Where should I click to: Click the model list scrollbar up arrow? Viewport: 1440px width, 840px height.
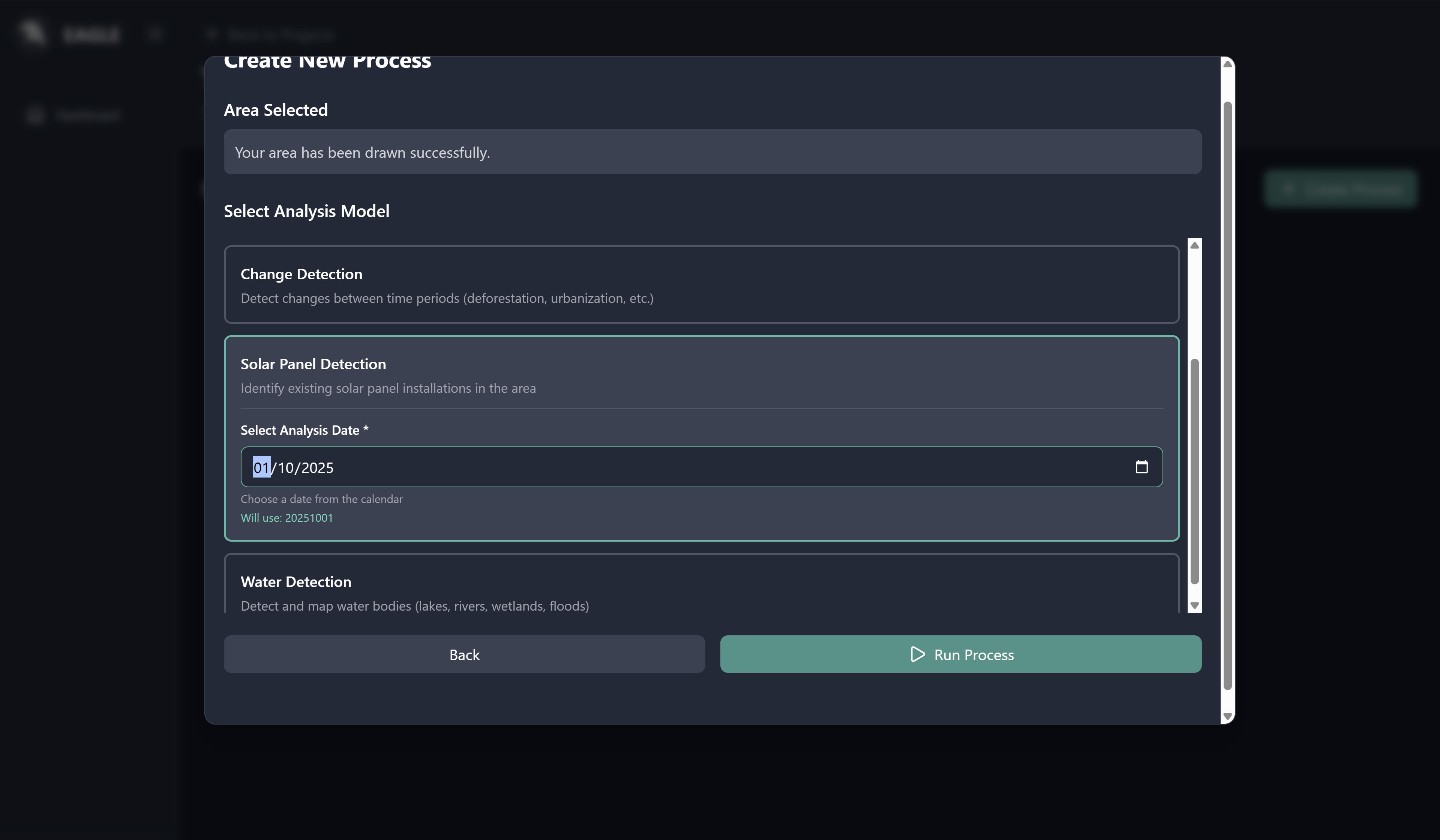click(1194, 246)
